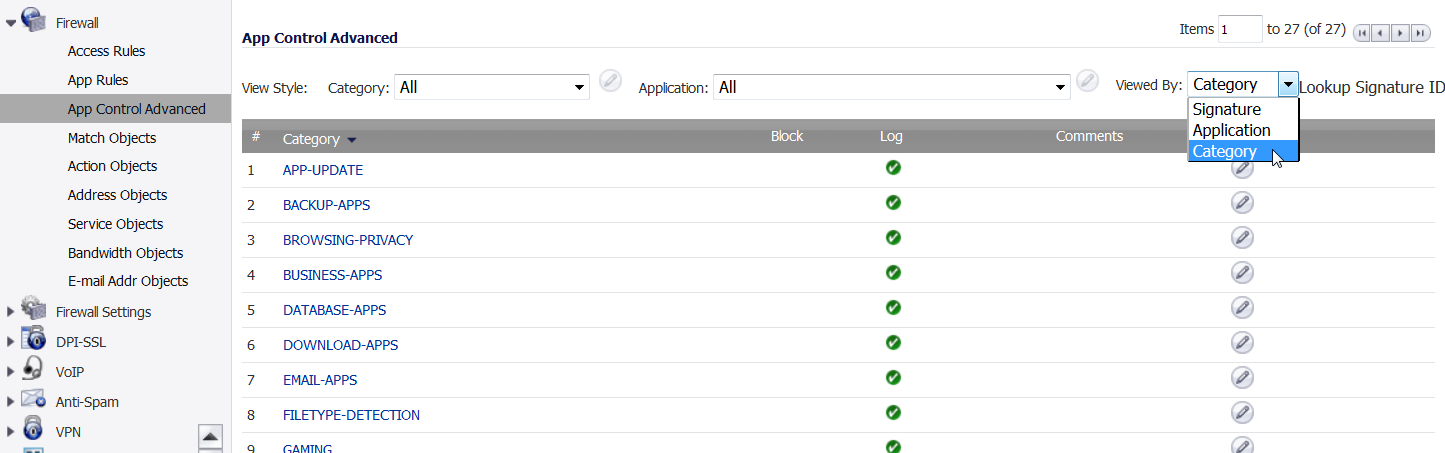Edit the EMAIL-APPS category row
The image size is (1445, 453).
pyautogui.click(x=1242, y=378)
